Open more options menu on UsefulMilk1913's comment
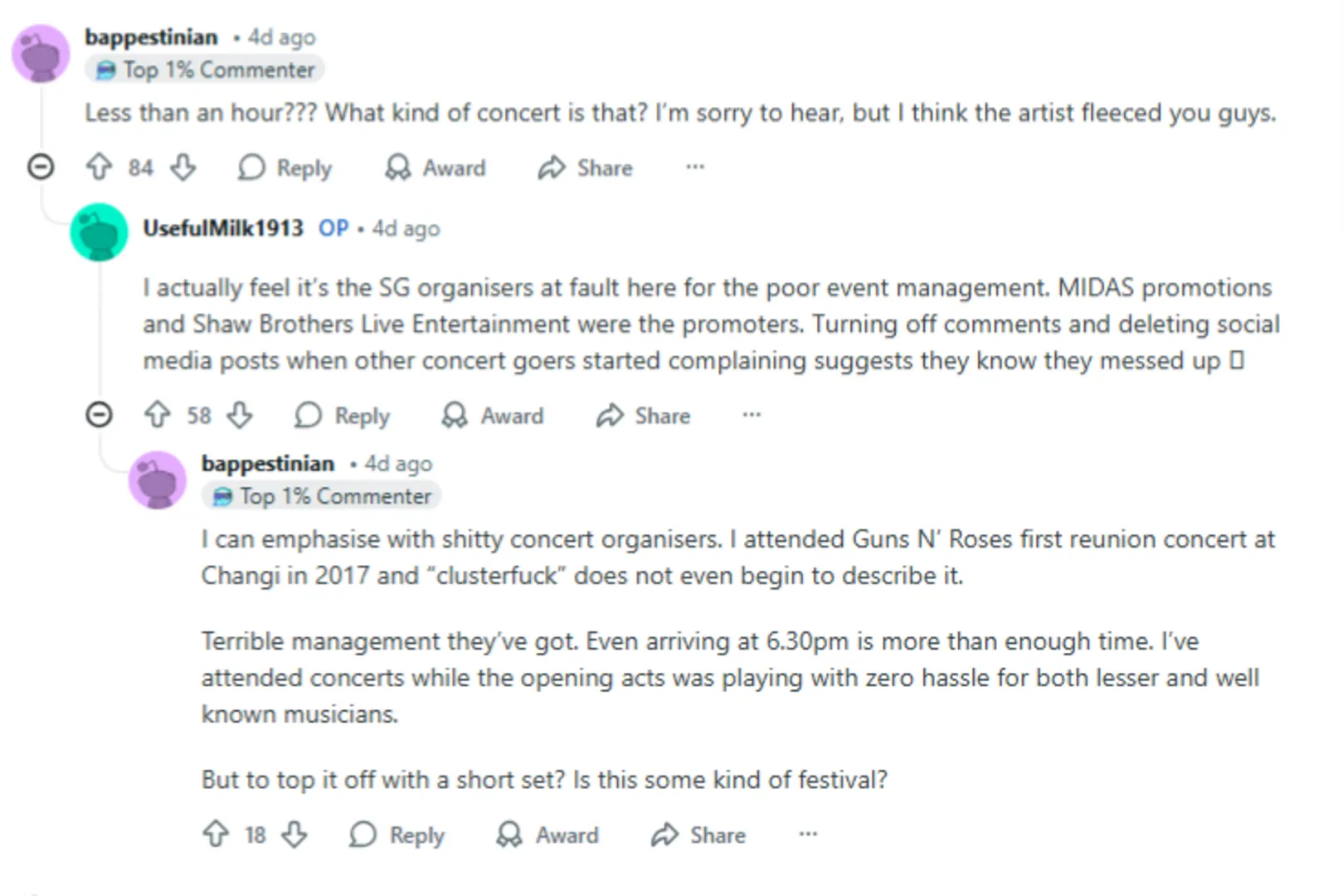Screen dimensions: 1343x896 (752, 415)
